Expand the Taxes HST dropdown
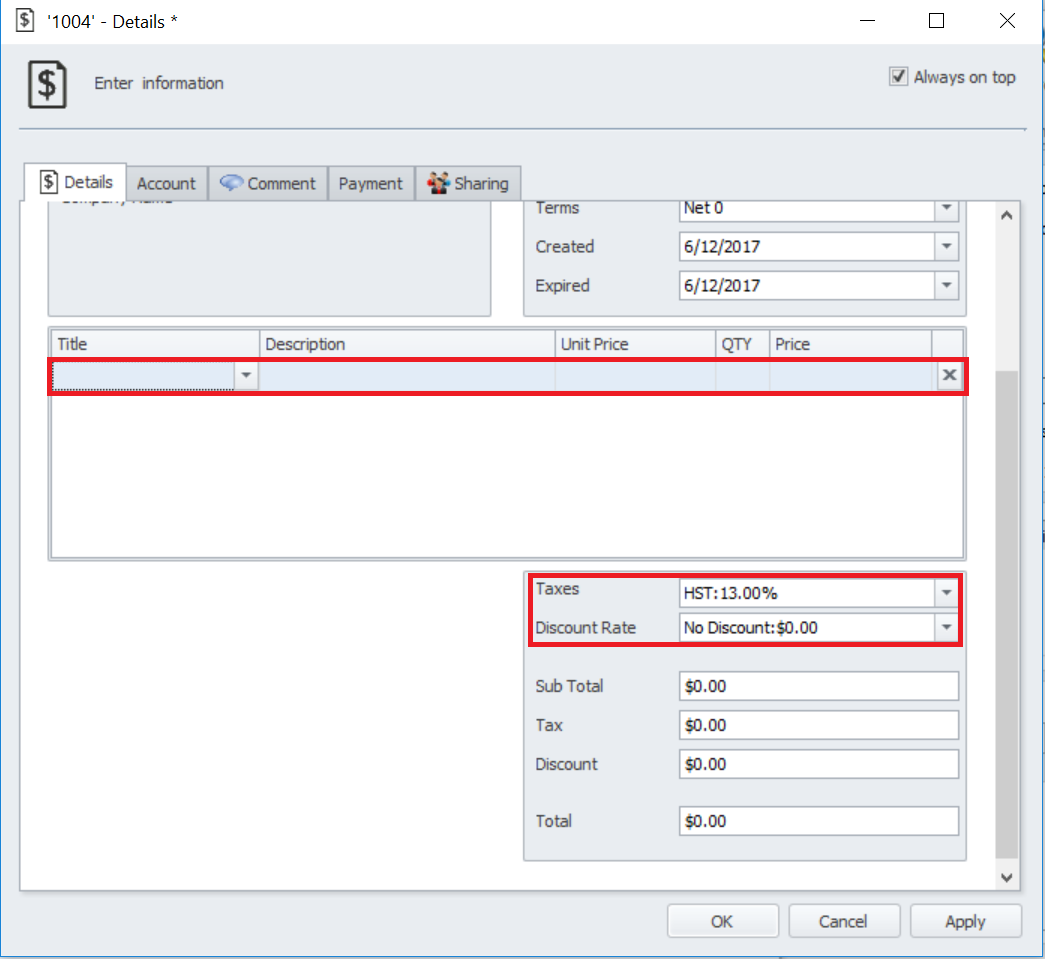Image resolution: width=1045 pixels, height=959 pixels. tap(945, 593)
